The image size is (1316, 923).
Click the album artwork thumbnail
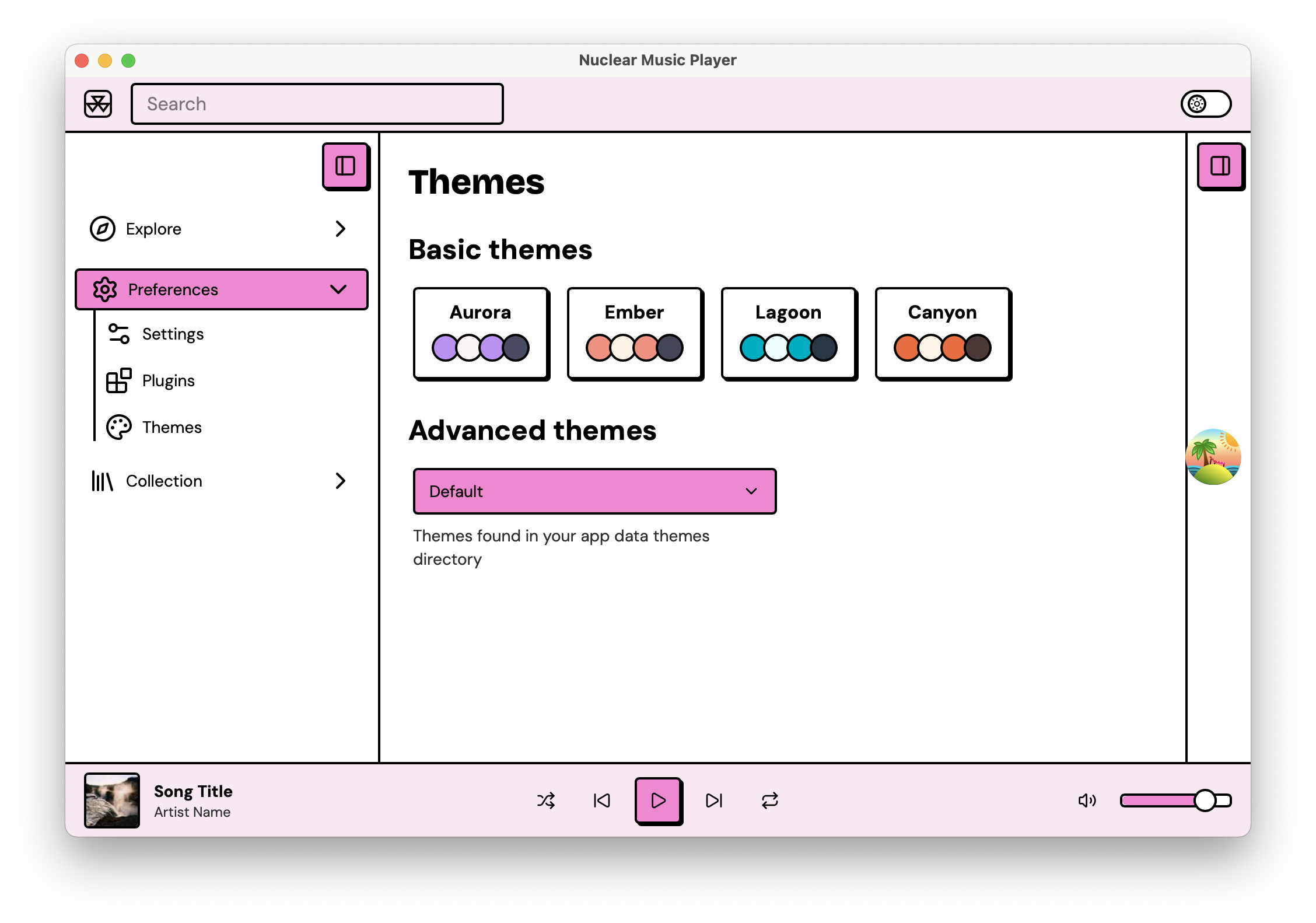point(112,800)
